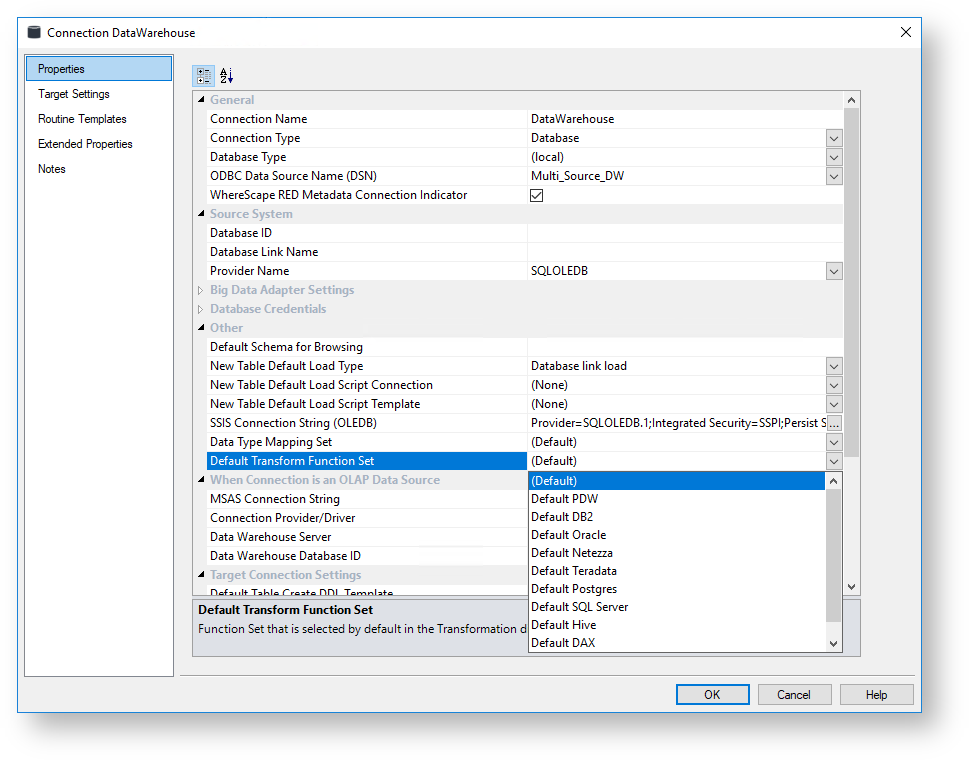Choose Default Netezza from the list
The height and width of the screenshot is (761, 970).
pyautogui.click(x=677, y=552)
